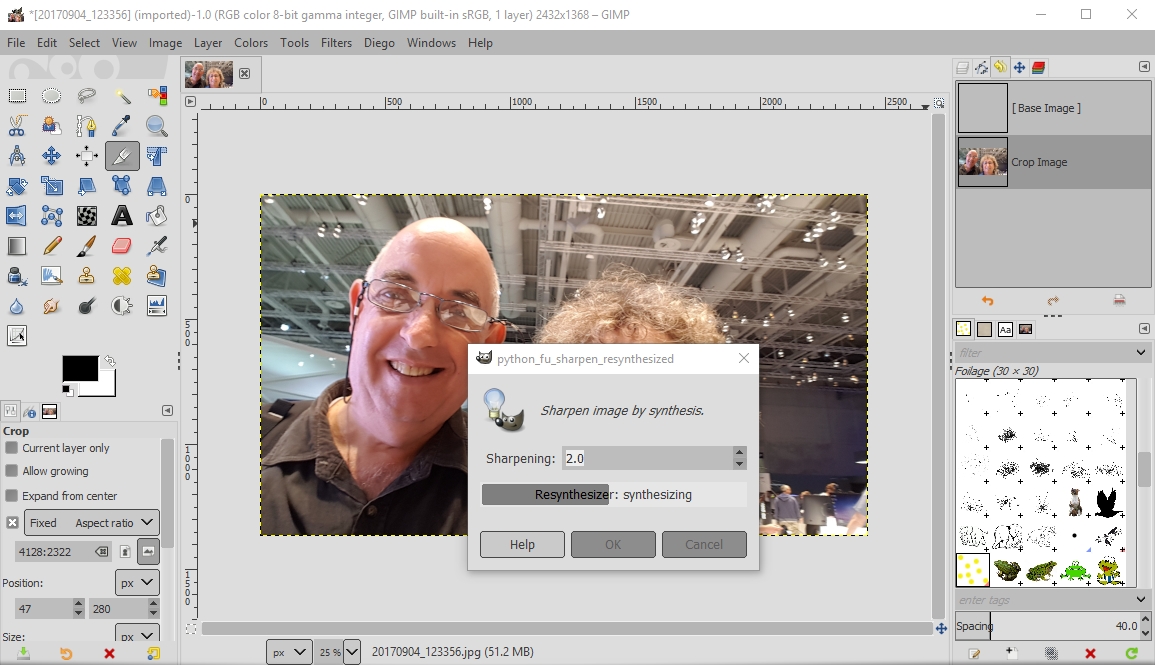Image resolution: width=1155 pixels, height=665 pixels.
Task: Select the Gradient blend tool
Action: (x=17, y=246)
